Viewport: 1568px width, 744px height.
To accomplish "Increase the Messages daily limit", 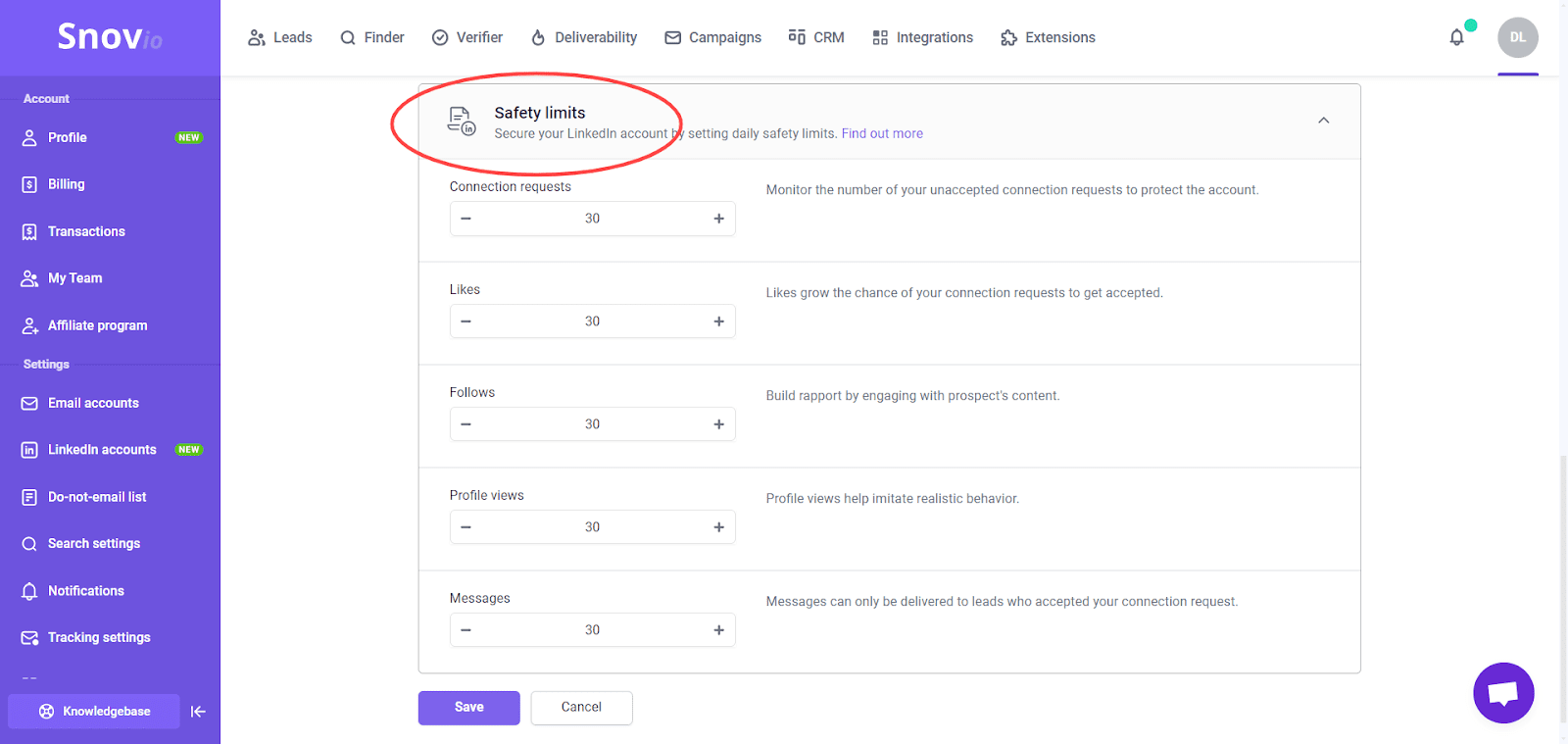I will click(x=718, y=630).
